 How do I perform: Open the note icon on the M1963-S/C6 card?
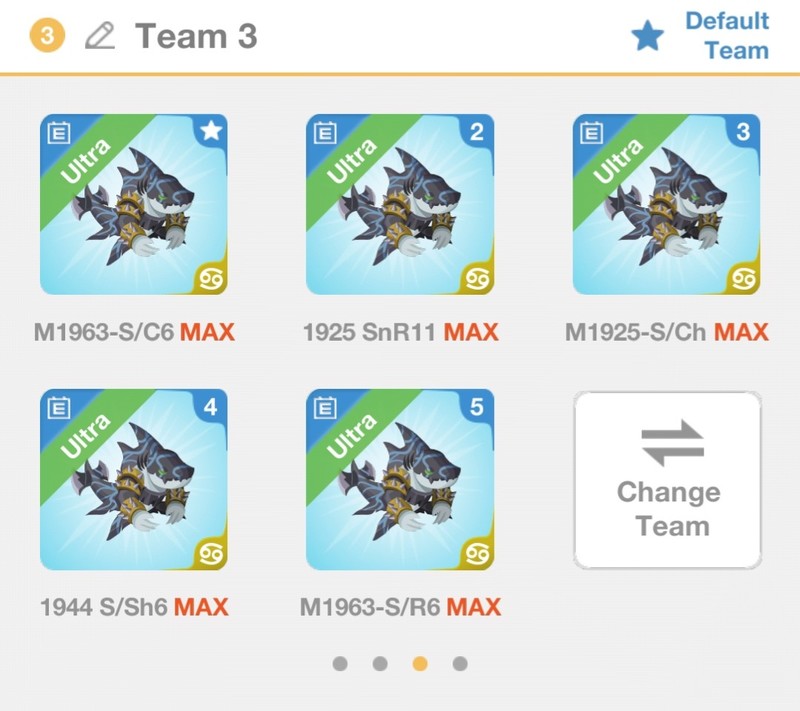pos(59,133)
